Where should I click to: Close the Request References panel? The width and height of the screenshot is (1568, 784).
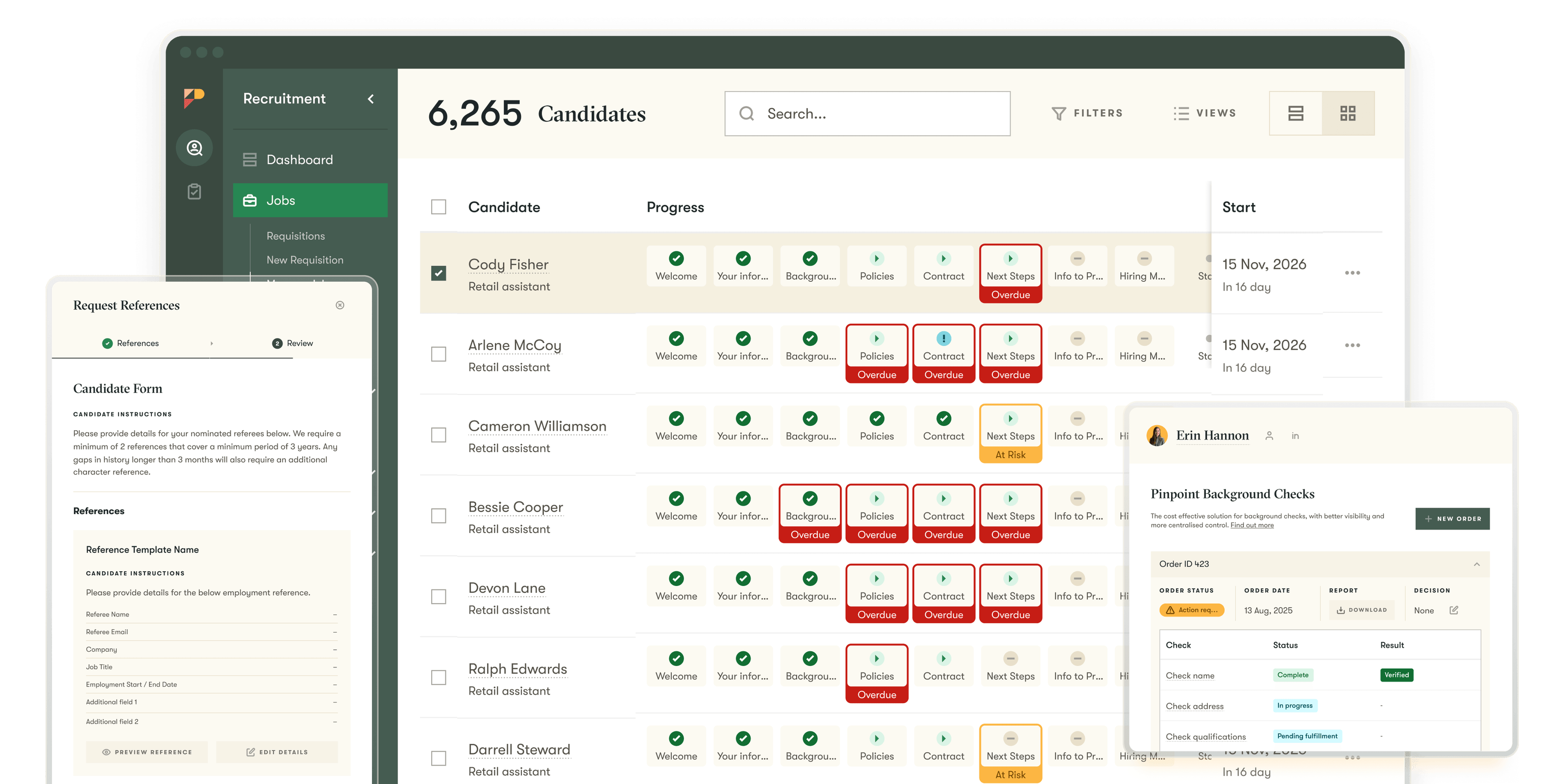(x=340, y=305)
